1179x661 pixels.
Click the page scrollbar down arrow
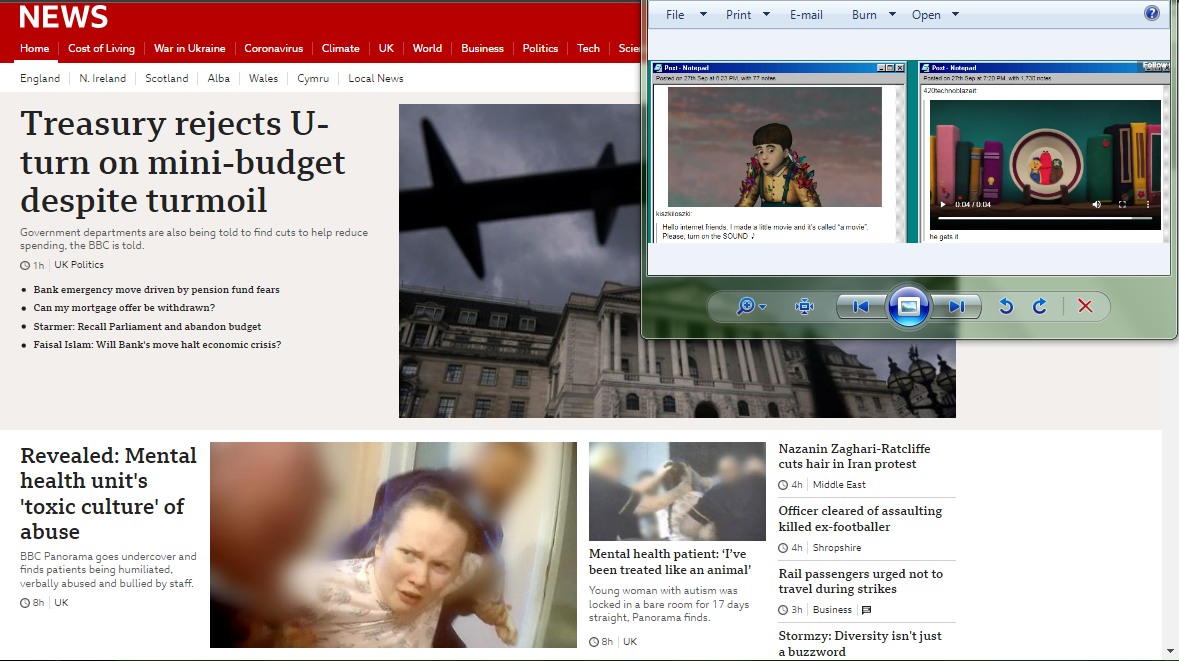pyautogui.click(x=1170, y=651)
